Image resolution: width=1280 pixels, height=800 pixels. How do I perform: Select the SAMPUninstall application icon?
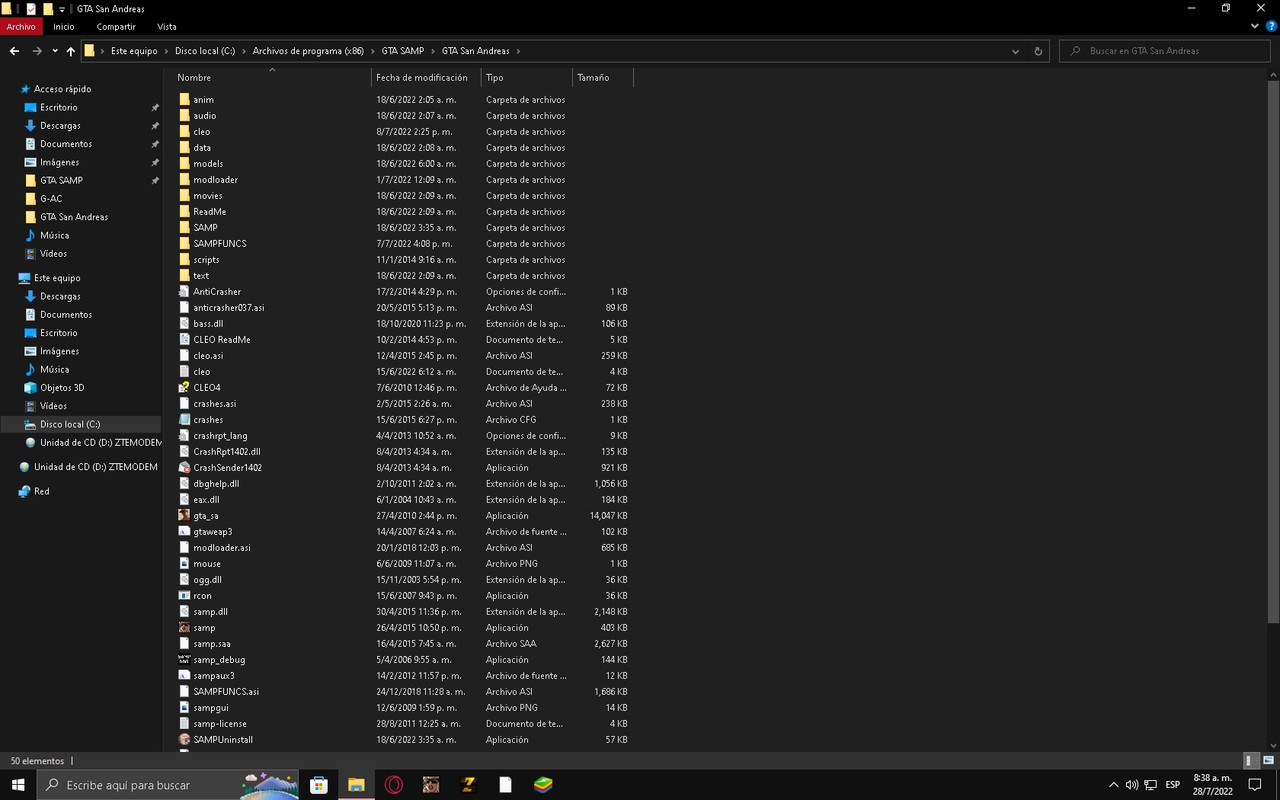(x=184, y=740)
